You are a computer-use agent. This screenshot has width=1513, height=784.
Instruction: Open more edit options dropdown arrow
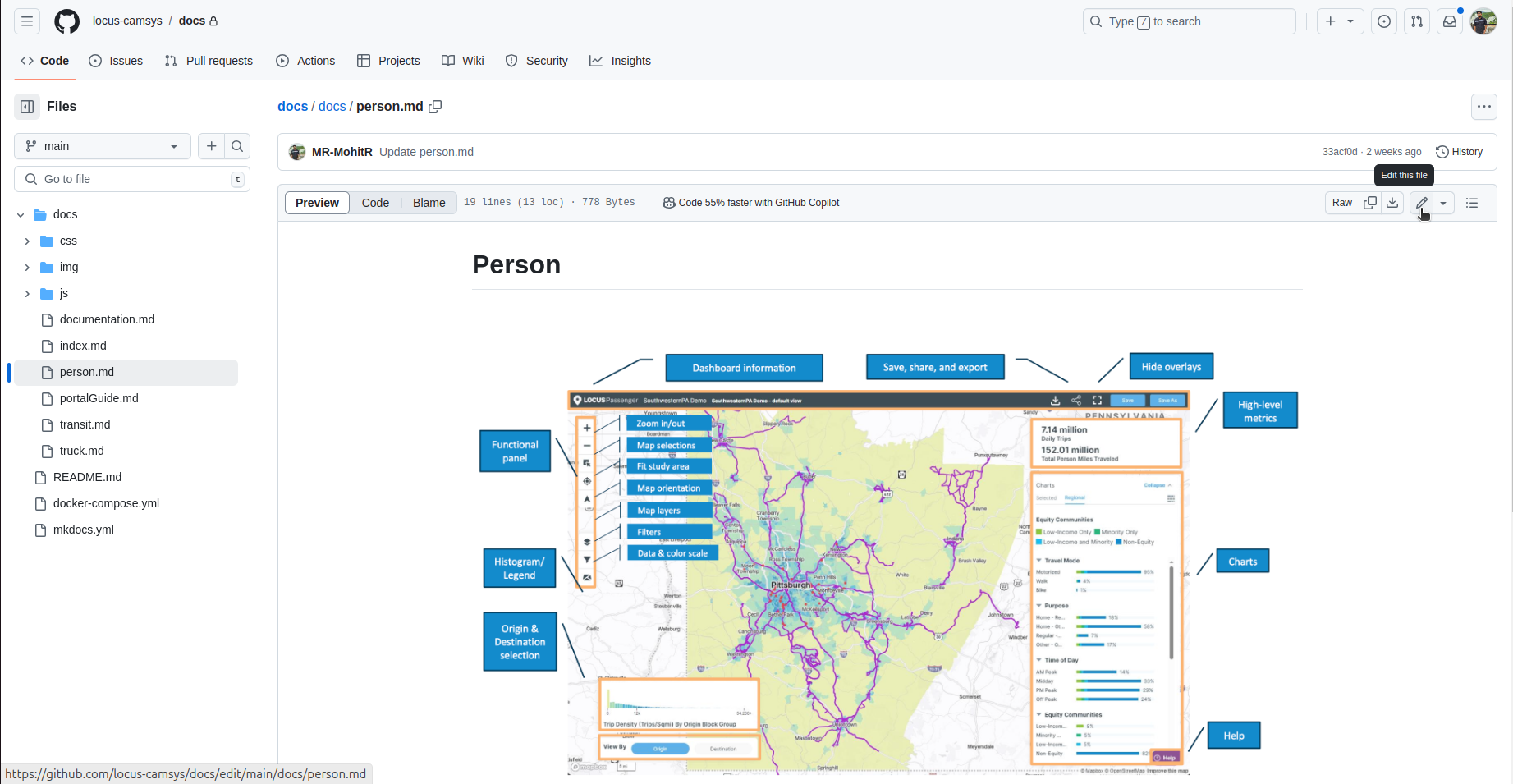click(1443, 203)
